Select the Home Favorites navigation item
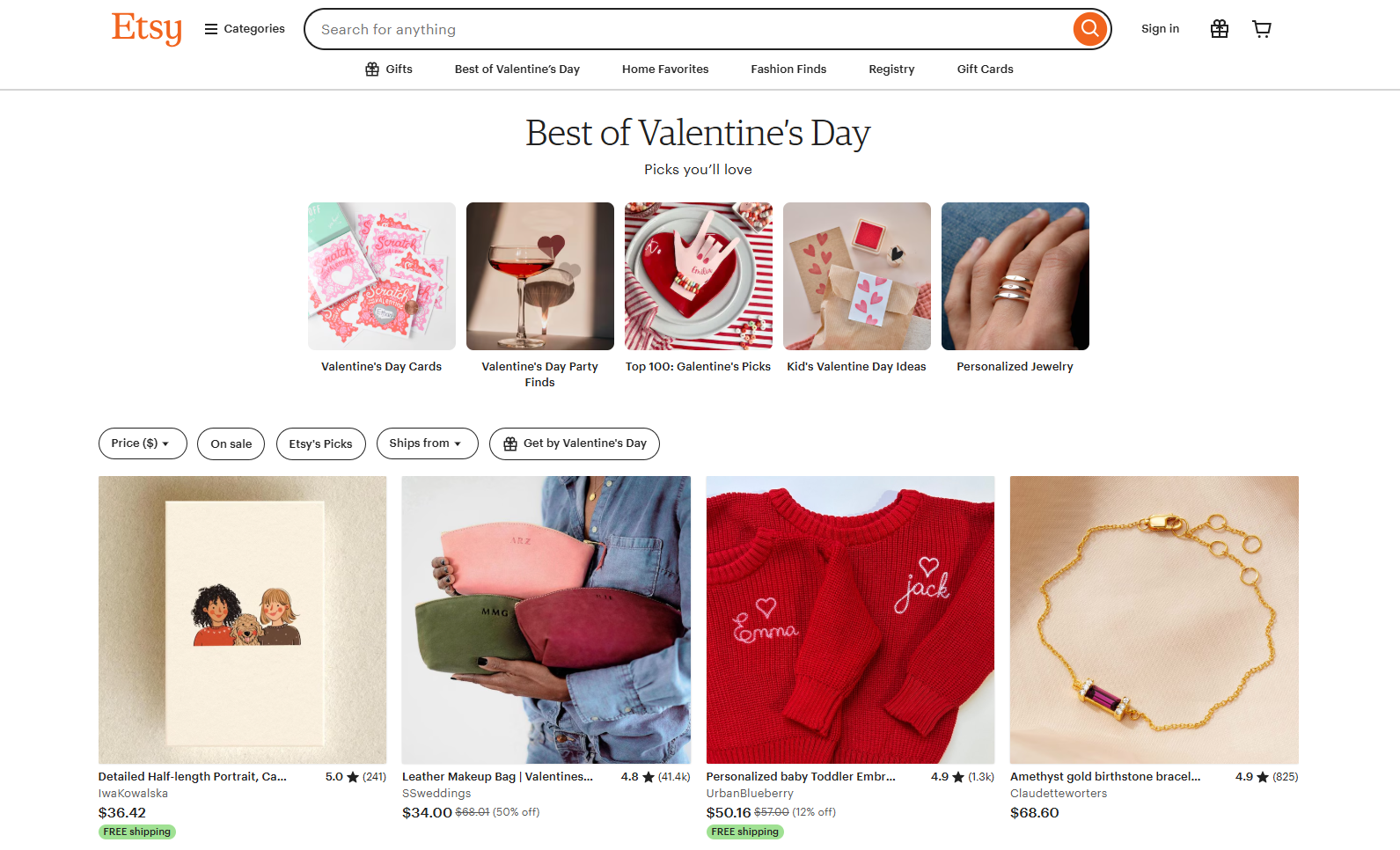Image resolution: width=1400 pixels, height=850 pixels. [x=665, y=69]
